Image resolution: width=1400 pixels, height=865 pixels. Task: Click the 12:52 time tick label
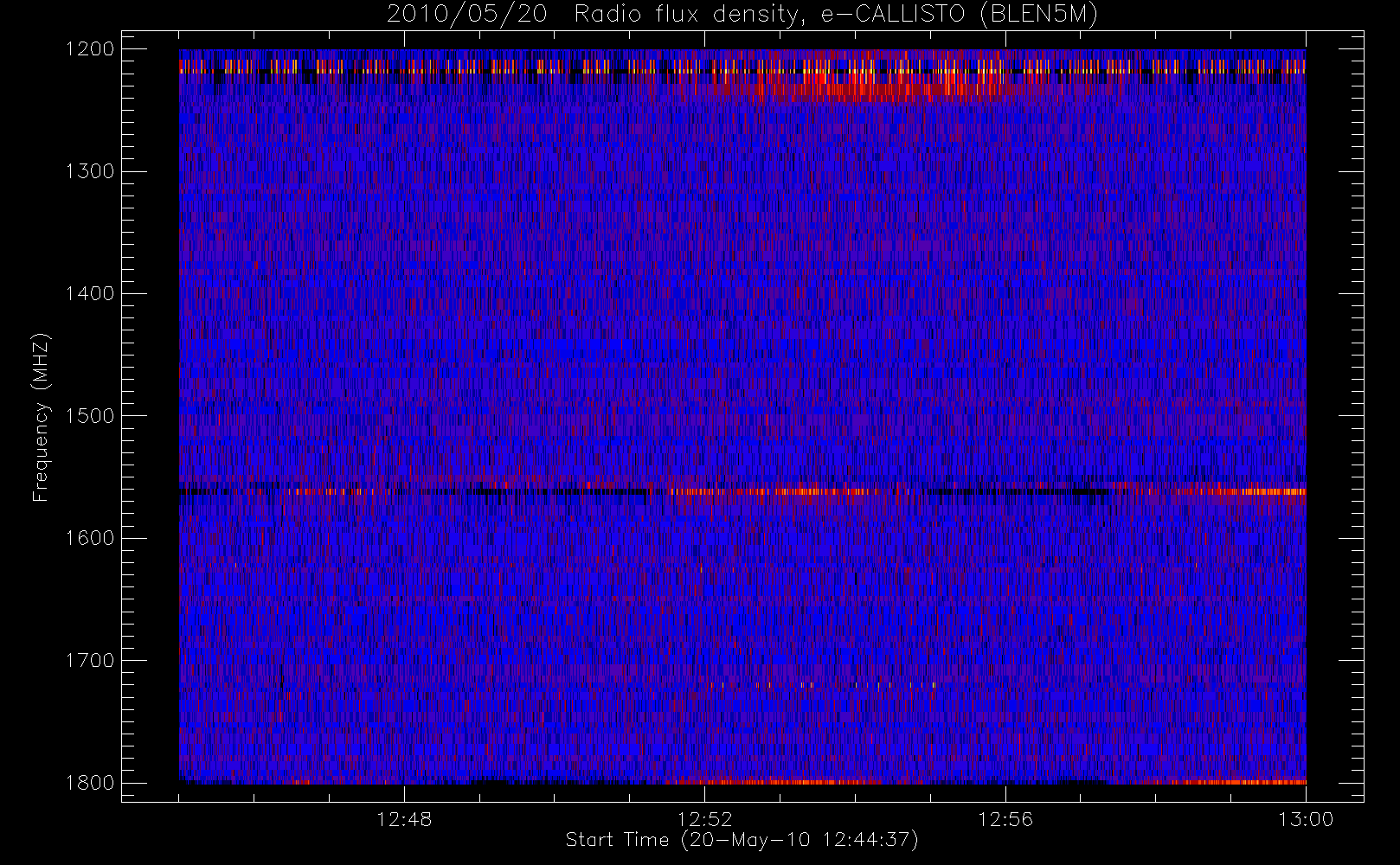[704, 819]
